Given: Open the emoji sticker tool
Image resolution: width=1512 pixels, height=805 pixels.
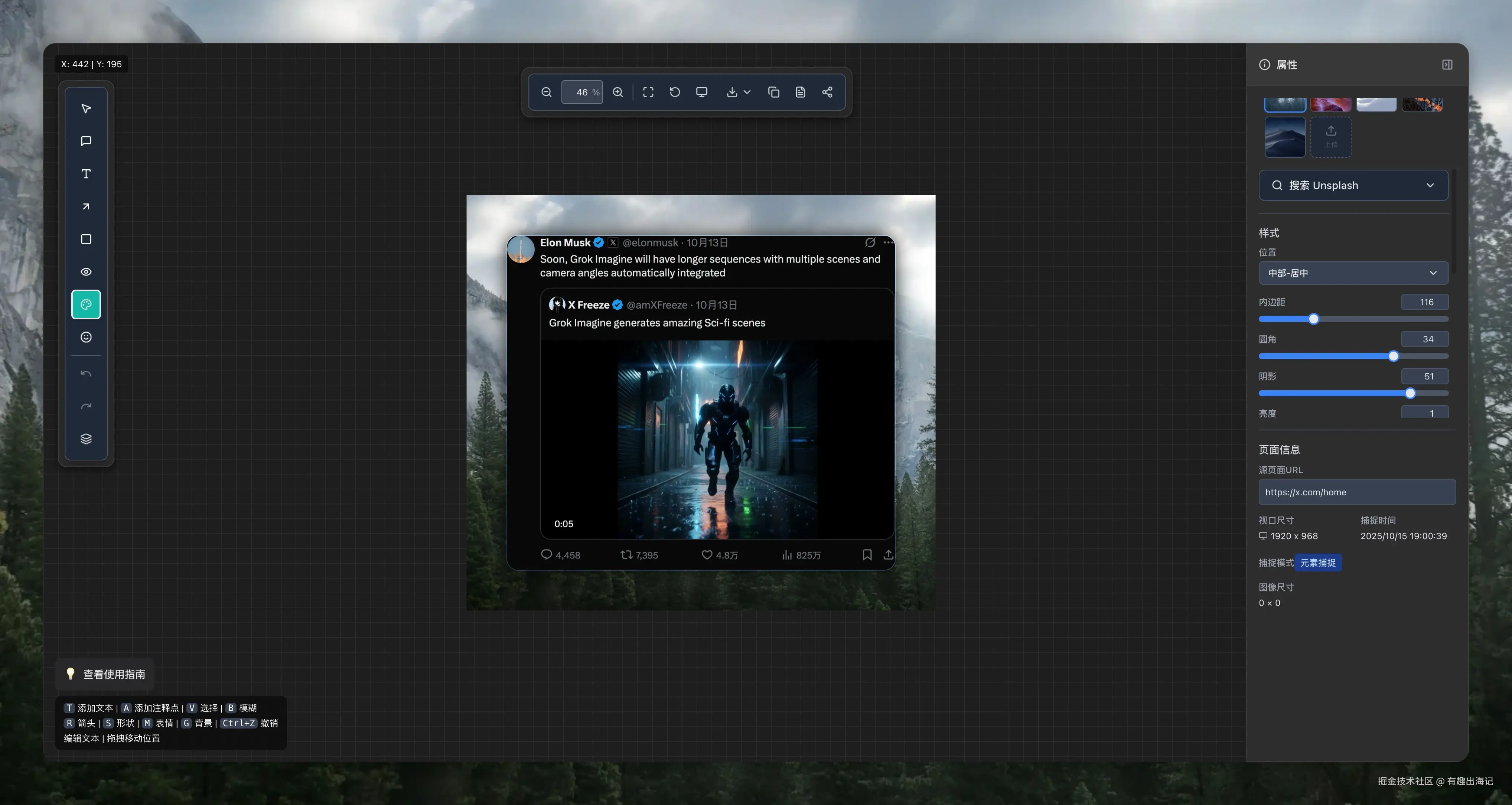Looking at the screenshot, I should [86, 337].
